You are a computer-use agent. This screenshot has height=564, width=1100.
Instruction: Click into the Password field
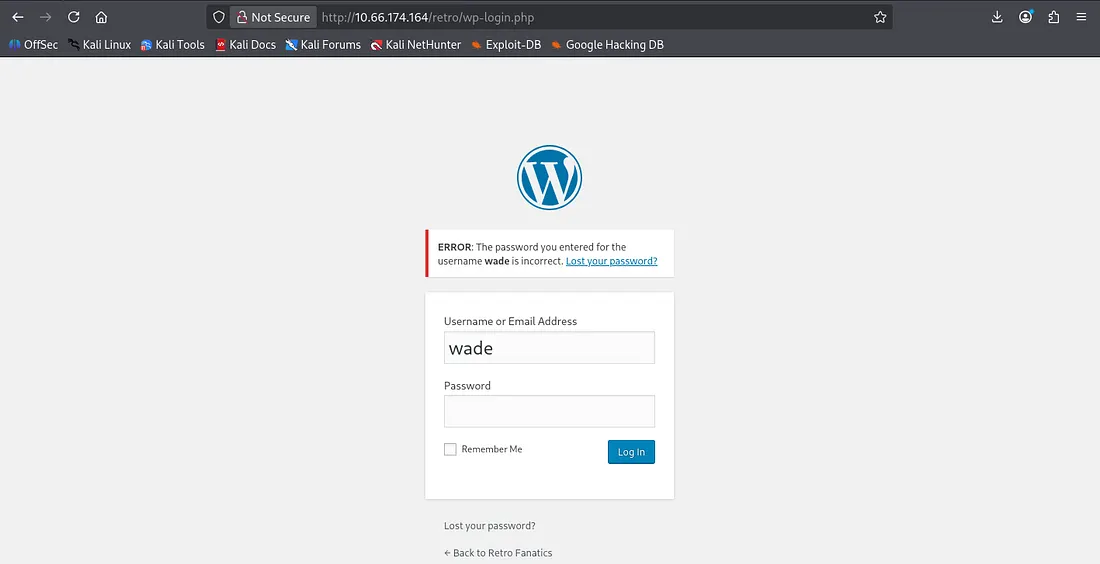549,411
